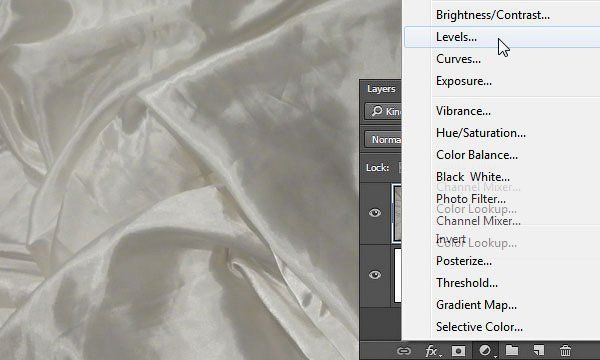
Task: Hide the bottom layer using its eye icon
Action: pos(375,275)
